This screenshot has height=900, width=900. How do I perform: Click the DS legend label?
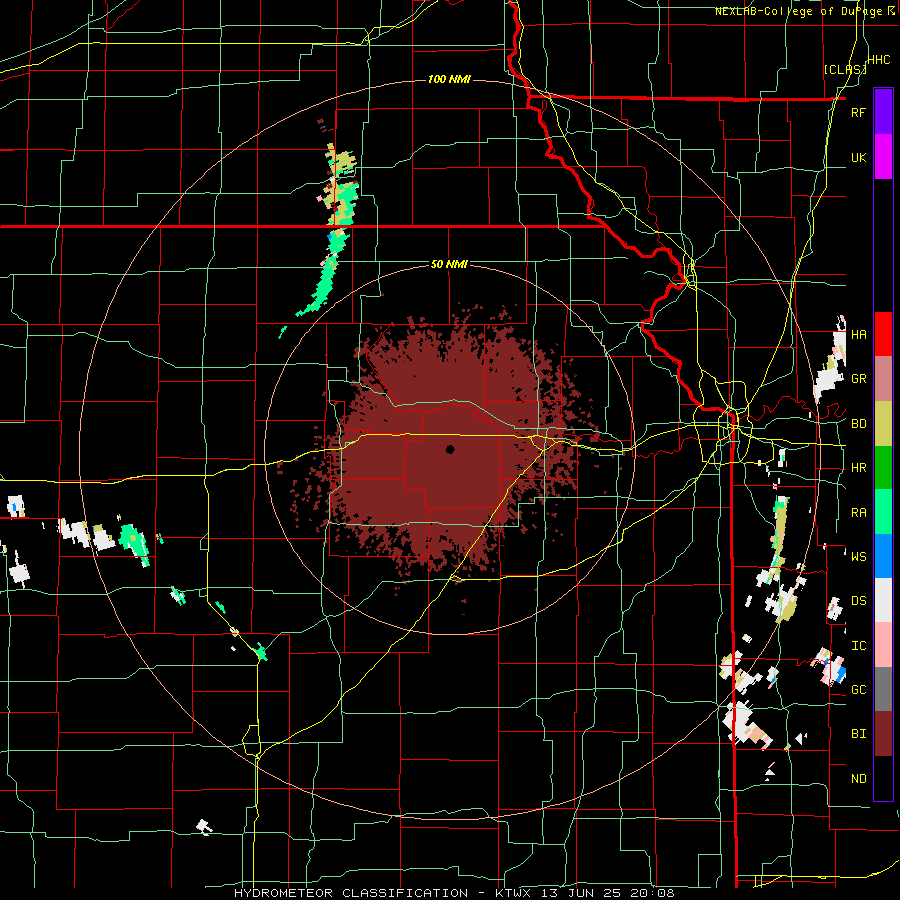858,601
